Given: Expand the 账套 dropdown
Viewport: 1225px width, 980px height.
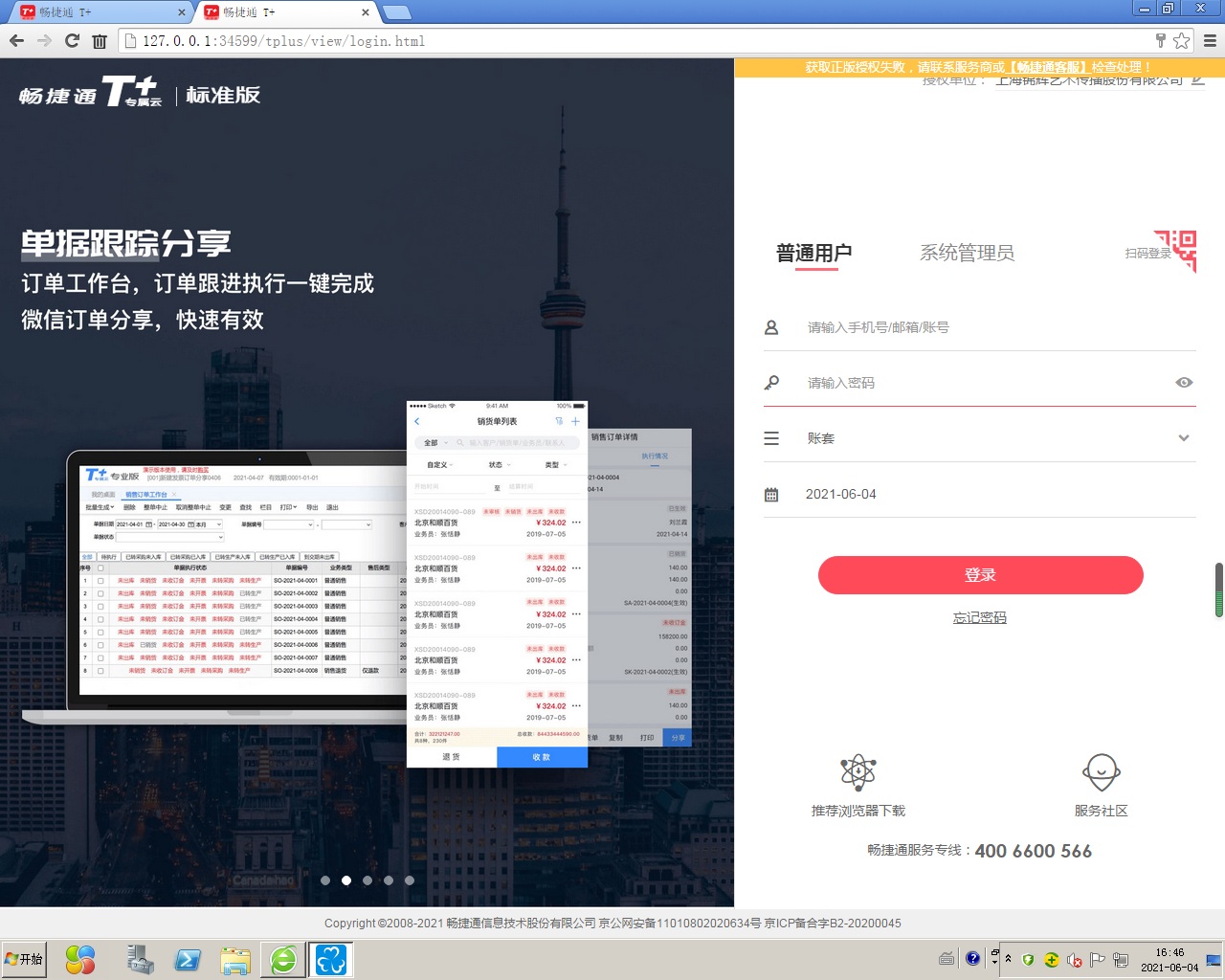Looking at the screenshot, I should coord(1184,438).
